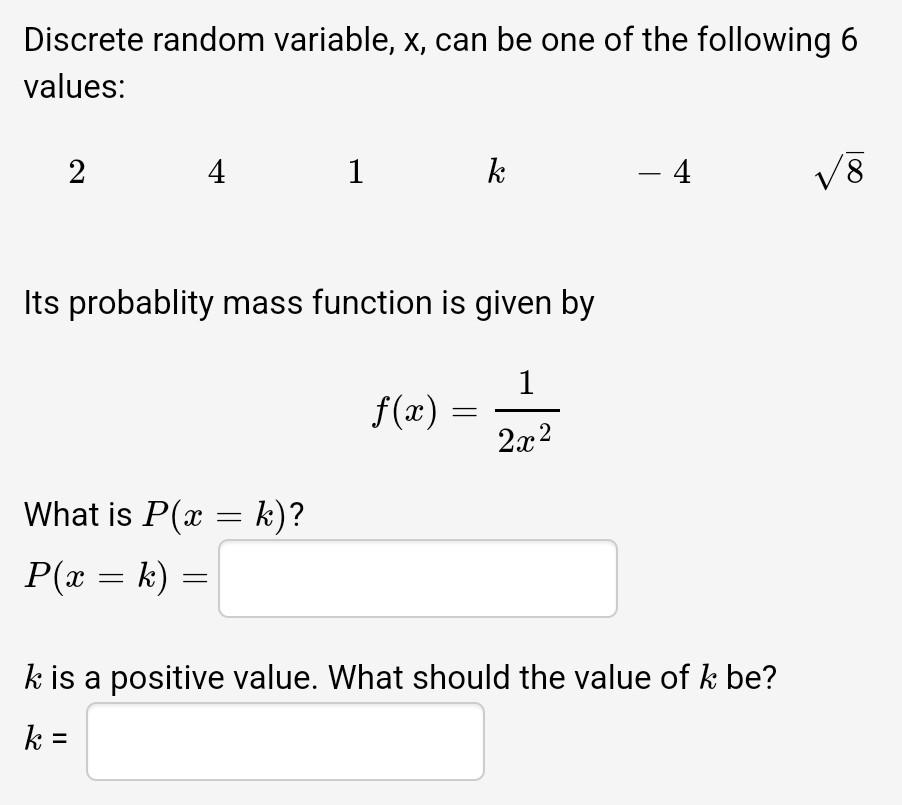902x805 pixels.
Task: Click the f(x) symbol in the equation
Action: tap(404, 410)
